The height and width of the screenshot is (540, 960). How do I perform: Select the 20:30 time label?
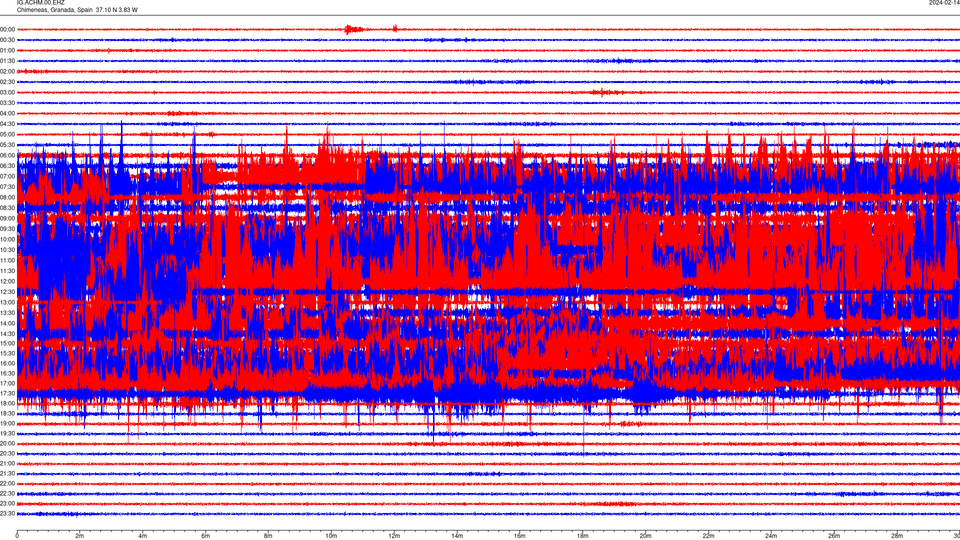pyautogui.click(x=7, y=454)
